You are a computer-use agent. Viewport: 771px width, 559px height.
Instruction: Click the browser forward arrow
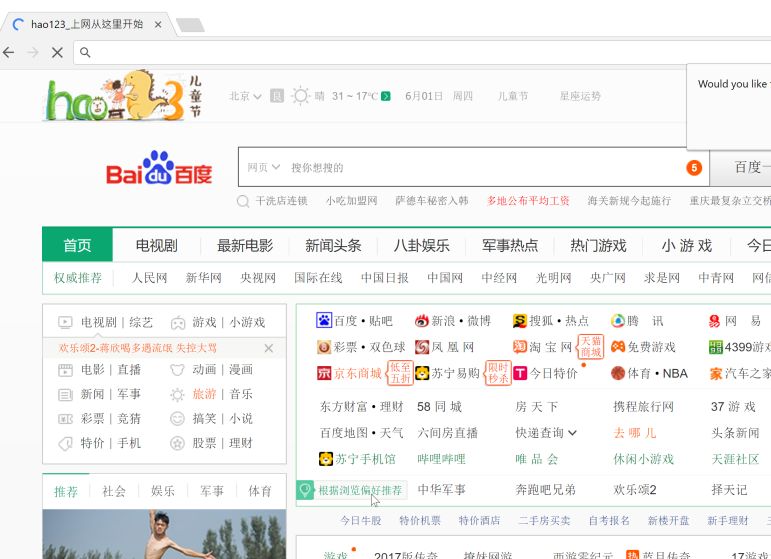[x=33, y=52]
